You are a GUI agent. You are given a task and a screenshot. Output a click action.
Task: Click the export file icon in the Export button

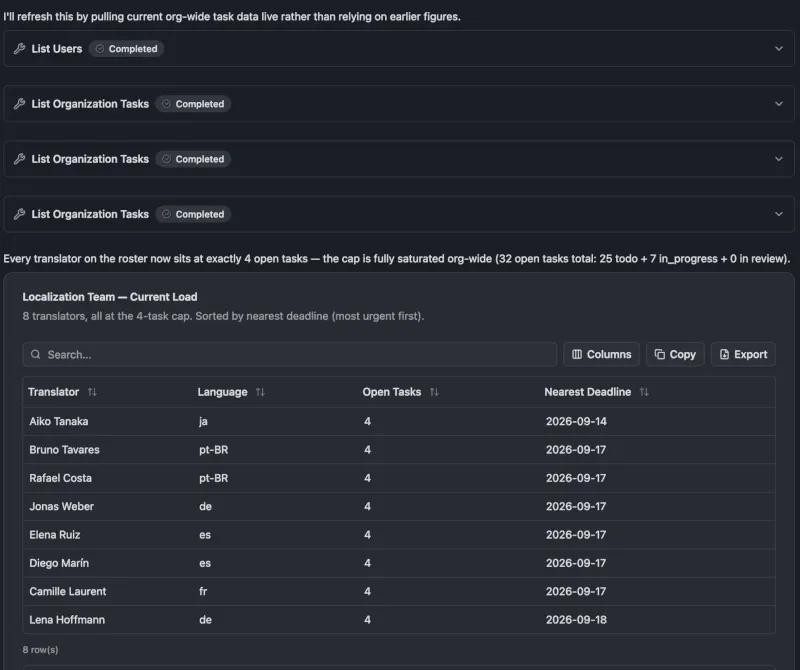tap(724, 354)
